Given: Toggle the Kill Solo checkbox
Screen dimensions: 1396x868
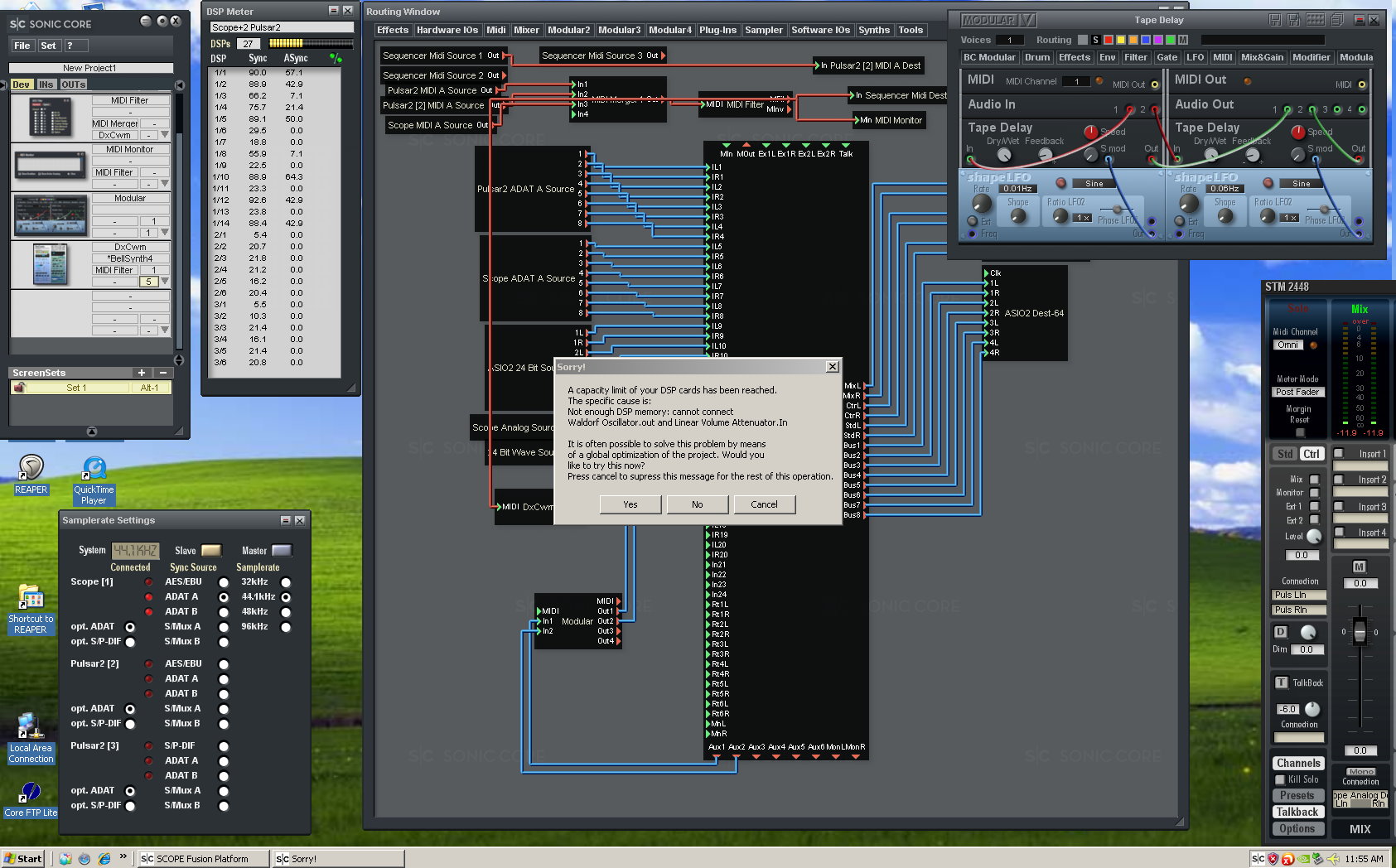Looking at the screenshot, I should 1280,779.
